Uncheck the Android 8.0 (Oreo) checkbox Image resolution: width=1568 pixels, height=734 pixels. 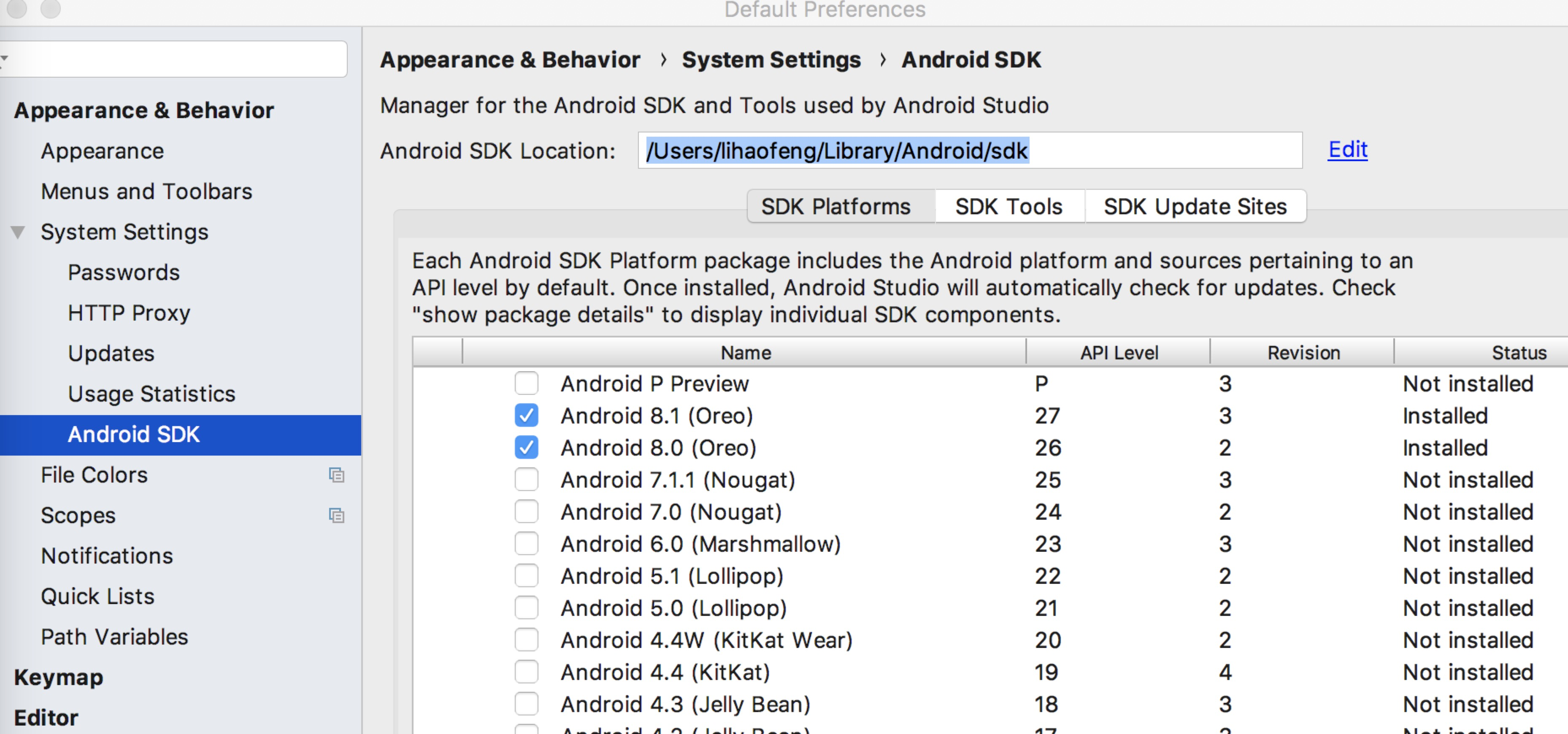click(x=526, y=448)
